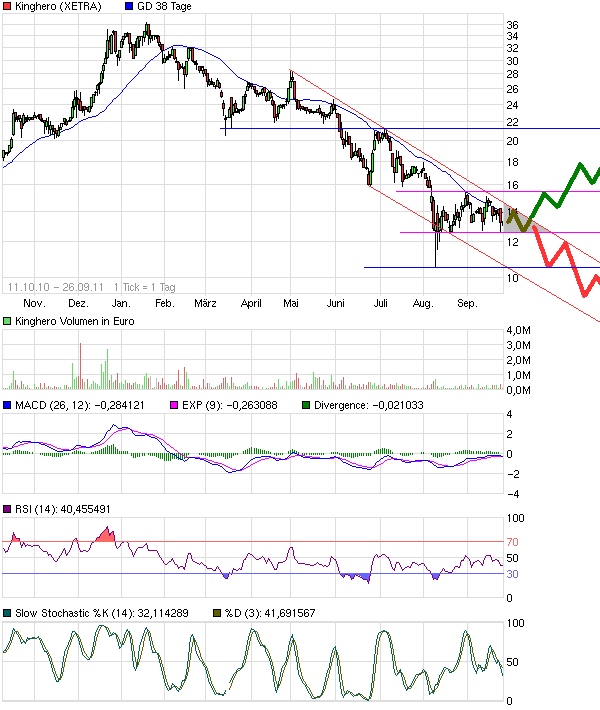Click the date range '11.10.10 – 26.09.11' text
This screenshot has width=600, height=710.
coord(56,287)
